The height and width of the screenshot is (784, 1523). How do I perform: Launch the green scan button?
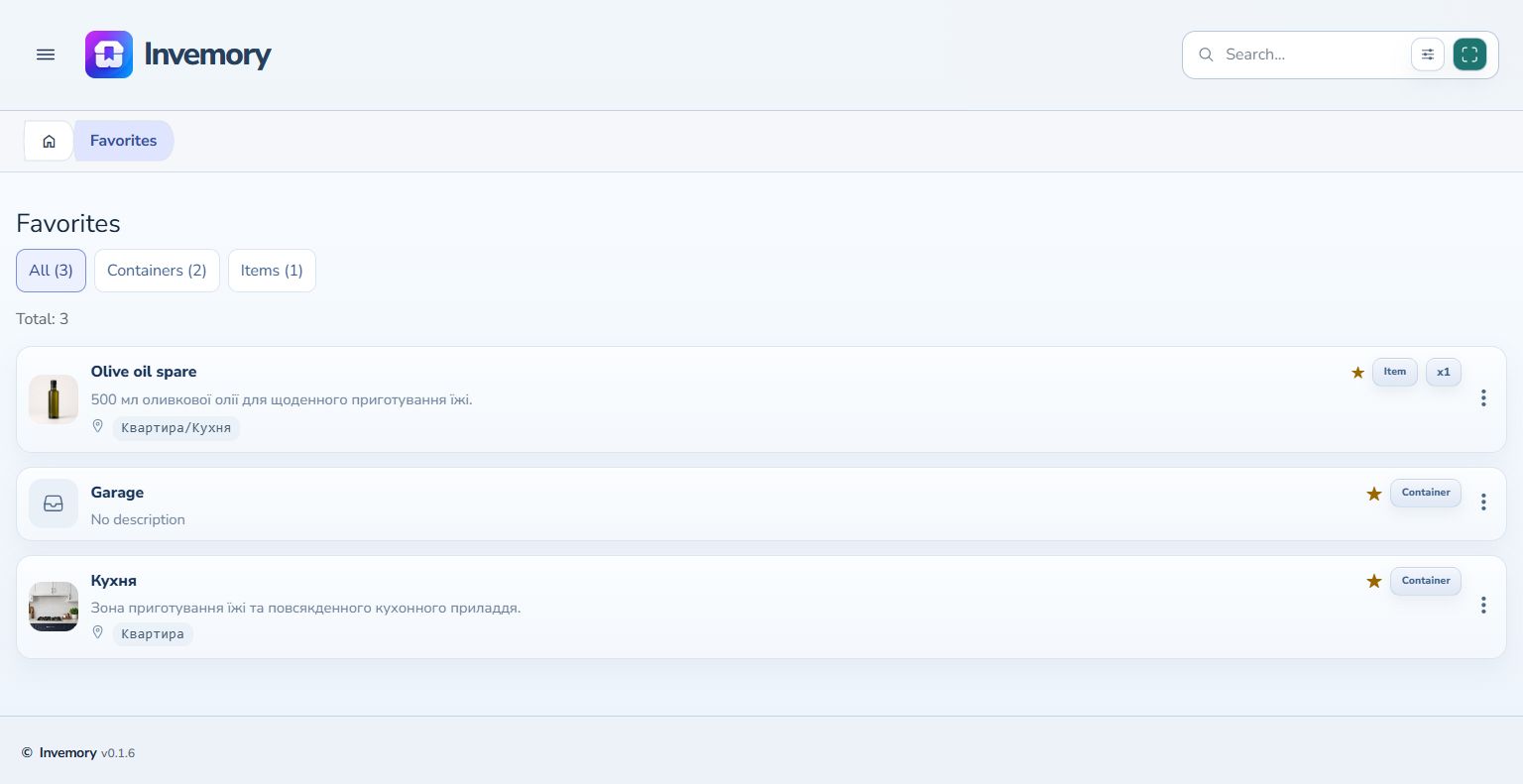[1469, 55]
